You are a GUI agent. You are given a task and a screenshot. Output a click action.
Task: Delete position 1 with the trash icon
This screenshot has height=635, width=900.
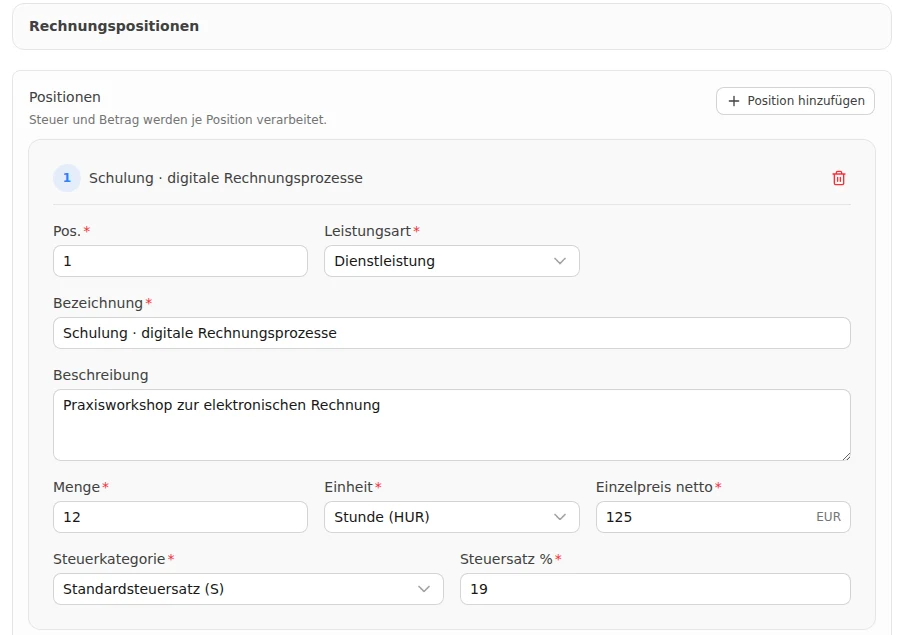click(839, 178)
